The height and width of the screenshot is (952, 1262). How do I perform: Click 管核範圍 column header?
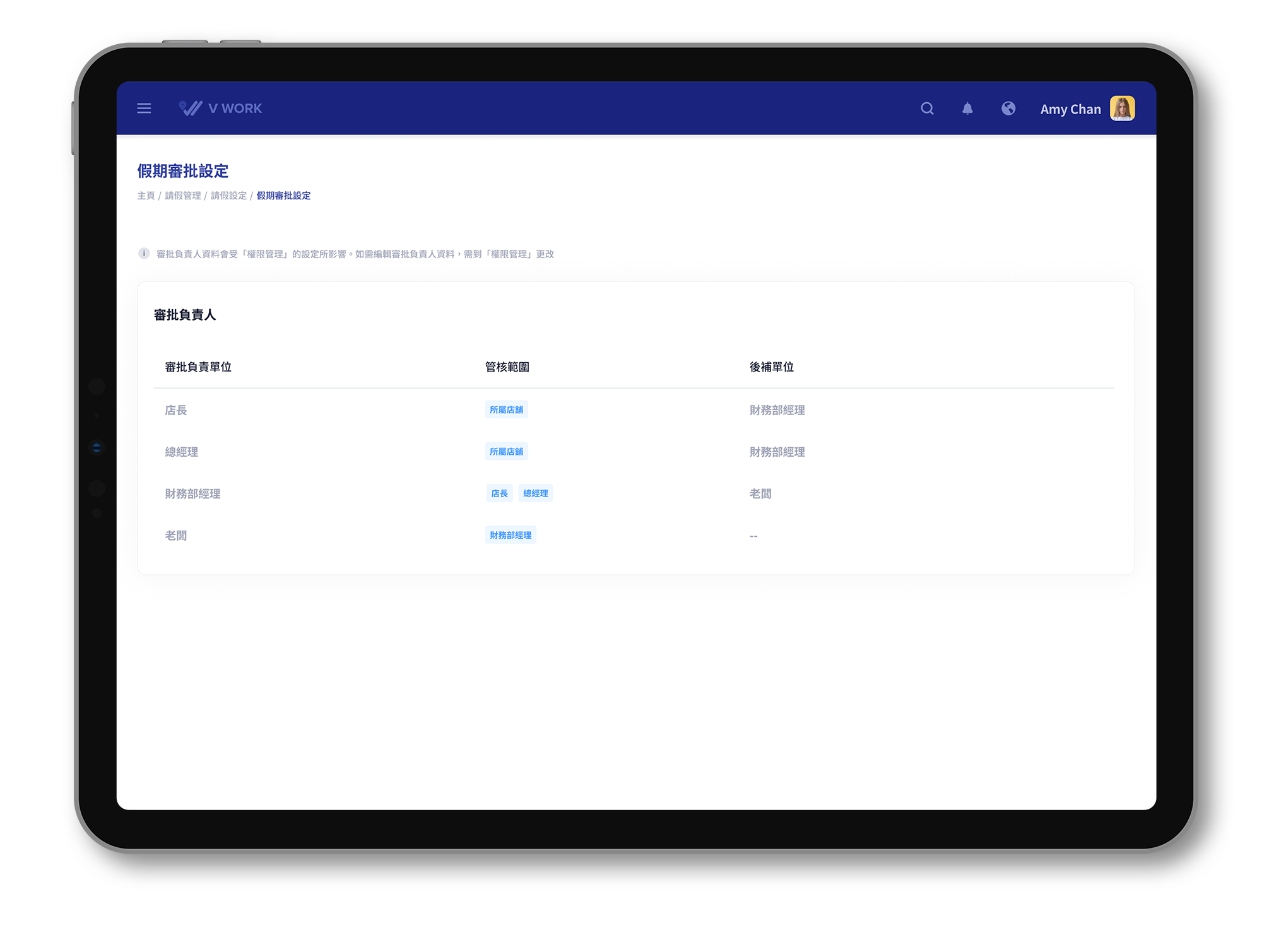click(x=507, y=367)
